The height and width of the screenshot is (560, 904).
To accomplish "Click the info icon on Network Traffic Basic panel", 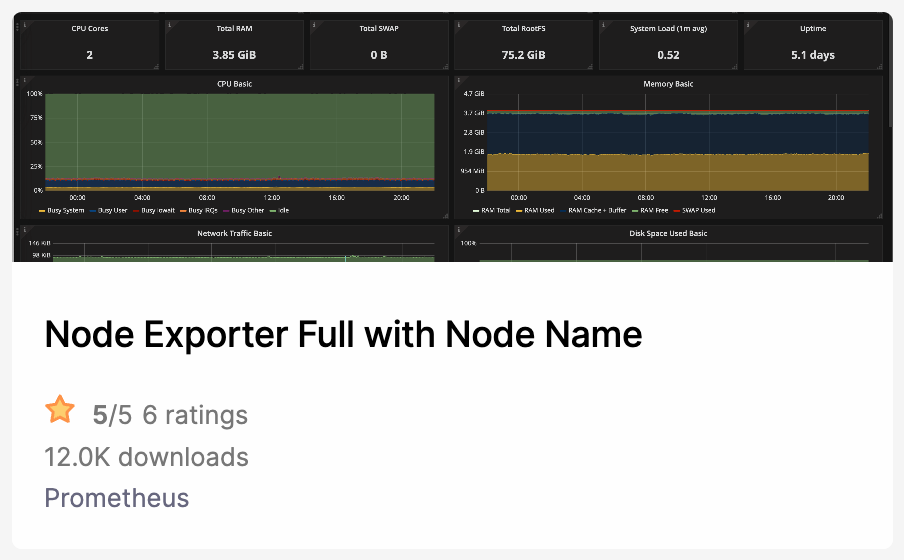I will tap(24, 230).
